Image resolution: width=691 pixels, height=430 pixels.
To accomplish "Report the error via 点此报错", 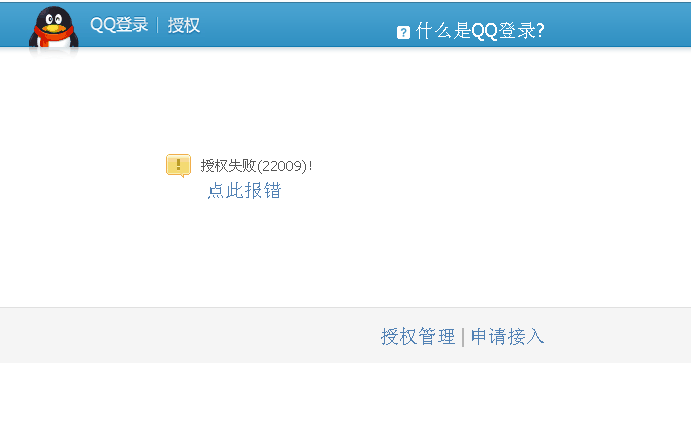I will pyautogui.click(x=244, y=191).
